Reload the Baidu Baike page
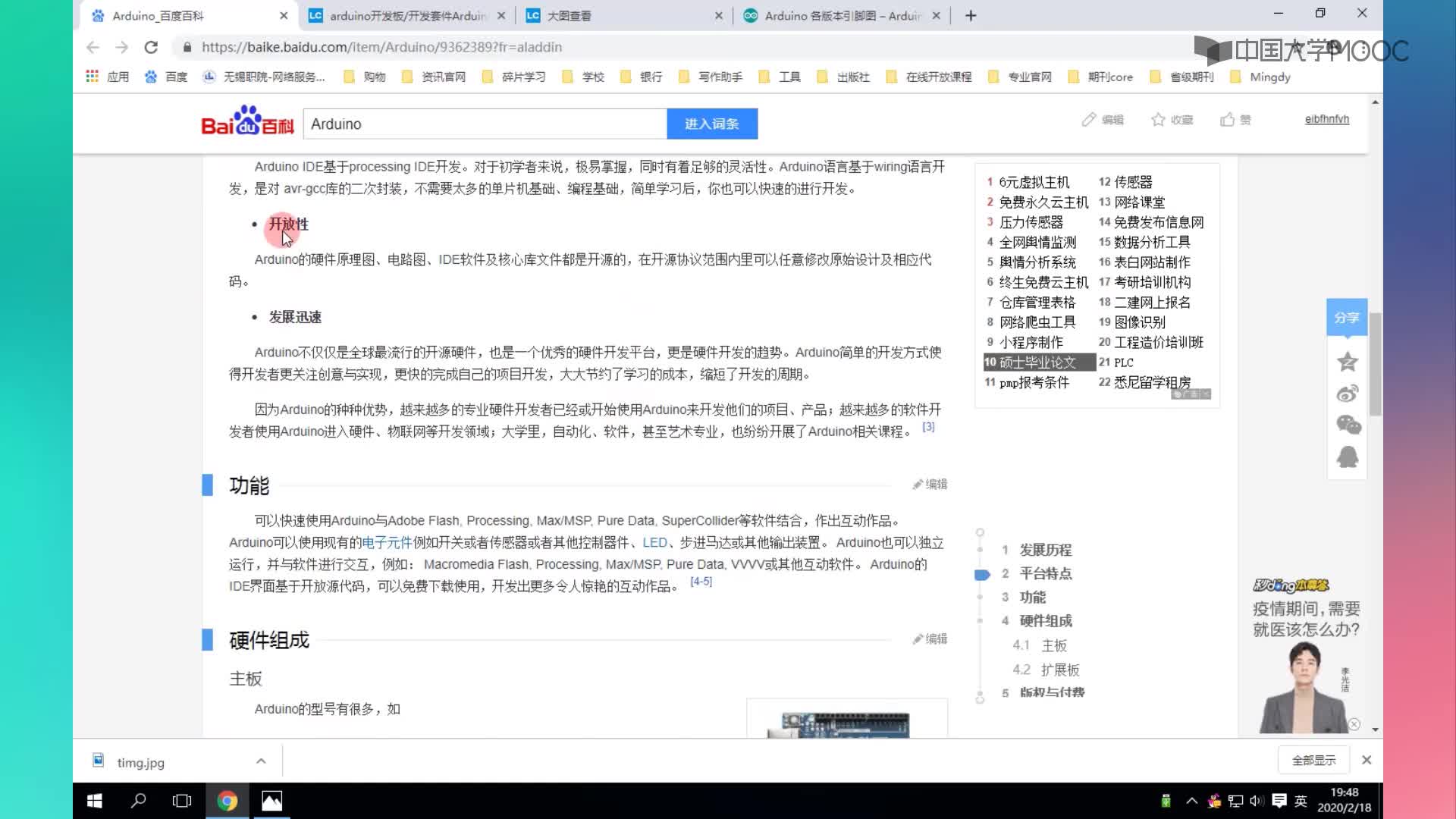This screenshot has height=819, width=1456. click(151, 47)
